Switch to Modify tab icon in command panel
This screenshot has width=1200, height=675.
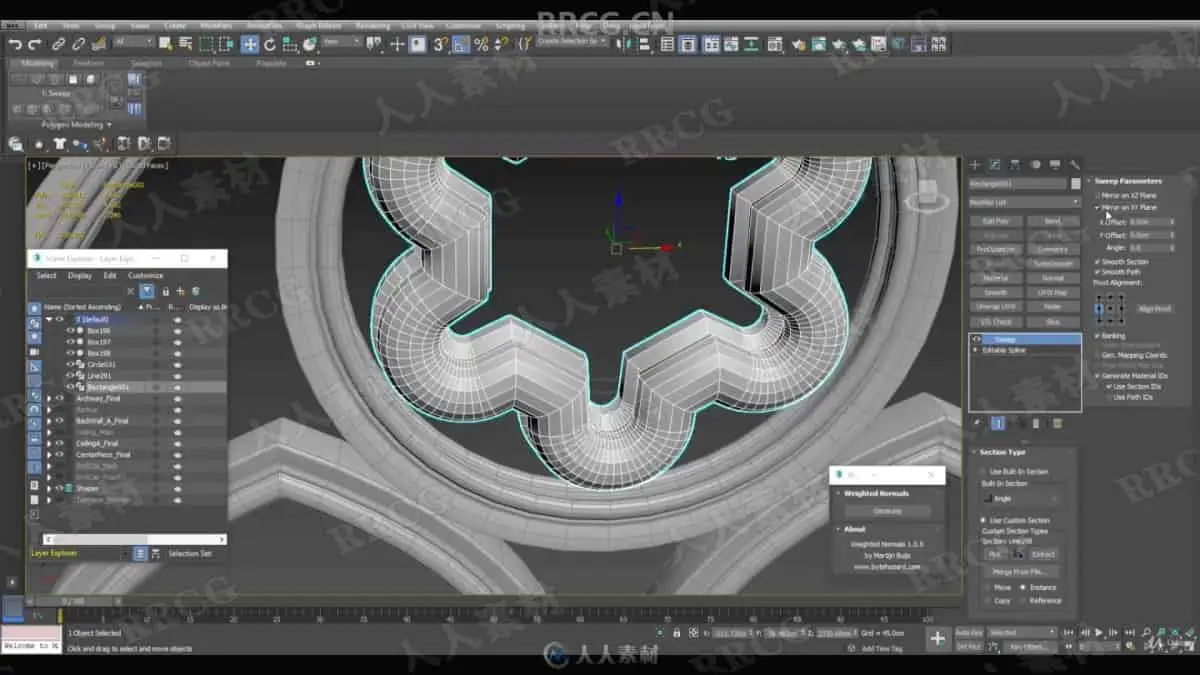(x=995, y=165)
